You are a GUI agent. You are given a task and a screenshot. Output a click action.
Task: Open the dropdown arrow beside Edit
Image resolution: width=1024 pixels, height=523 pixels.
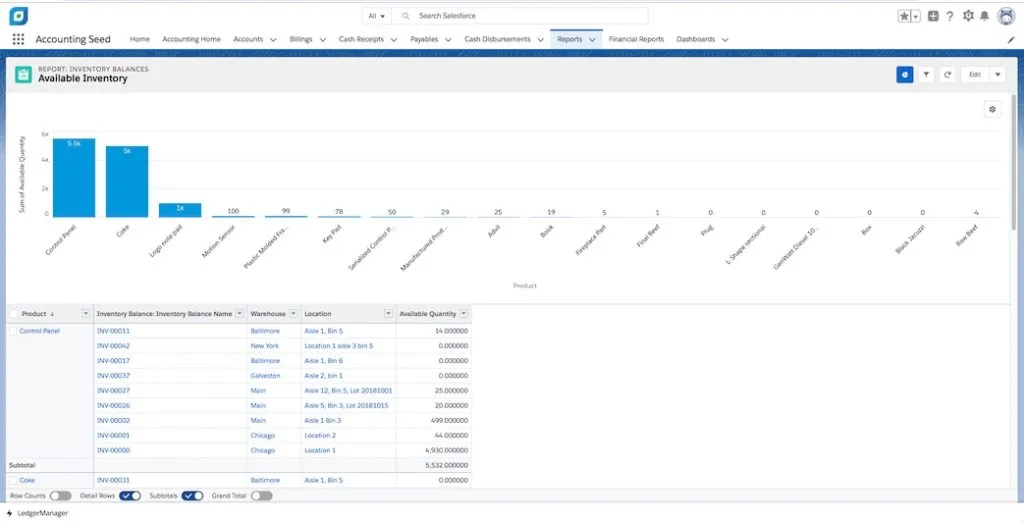point(997,74)
